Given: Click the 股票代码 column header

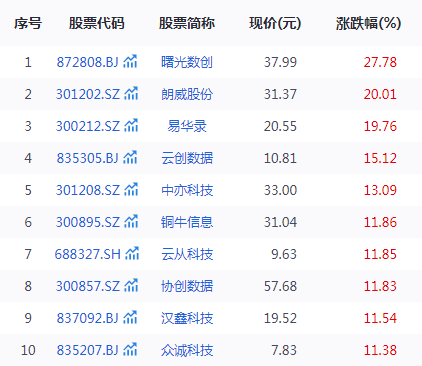Looking at the screenshot, I should point(97,23).
